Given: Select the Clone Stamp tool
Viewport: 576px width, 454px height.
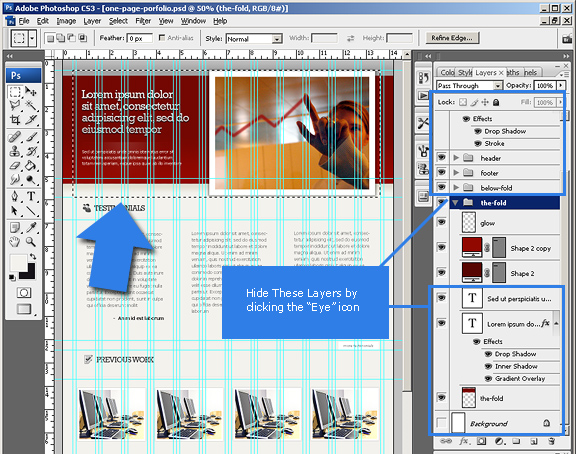Looking at the screenshot, I should click(x=15, y=151).
